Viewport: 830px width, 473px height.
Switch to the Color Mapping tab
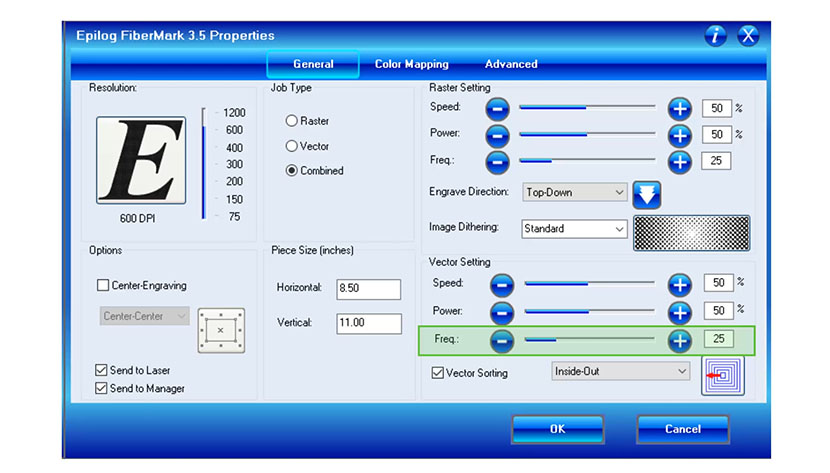tap(411, 64)
